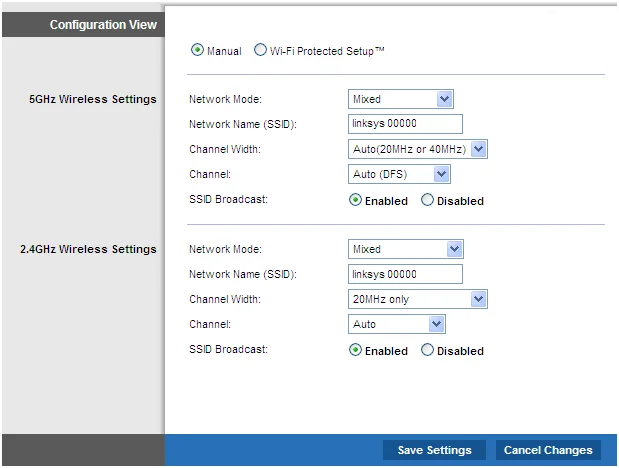This screenshot has height=468, width=619.
Task: Open 2.4GHz Channel Auto dropdown
Action: coord(397,324)
